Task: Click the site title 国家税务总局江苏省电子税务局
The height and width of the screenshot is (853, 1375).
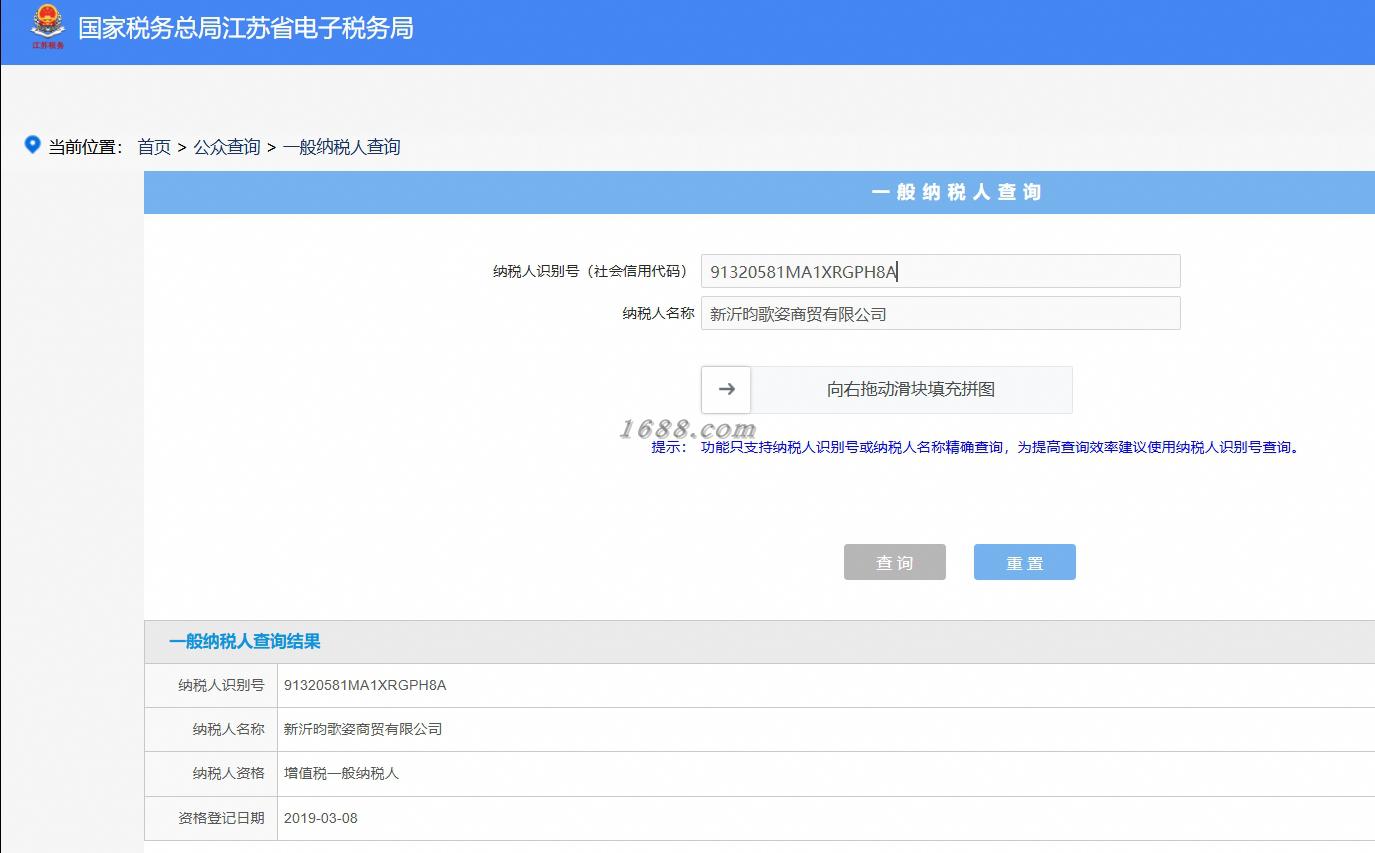Action: pos(246,27)
